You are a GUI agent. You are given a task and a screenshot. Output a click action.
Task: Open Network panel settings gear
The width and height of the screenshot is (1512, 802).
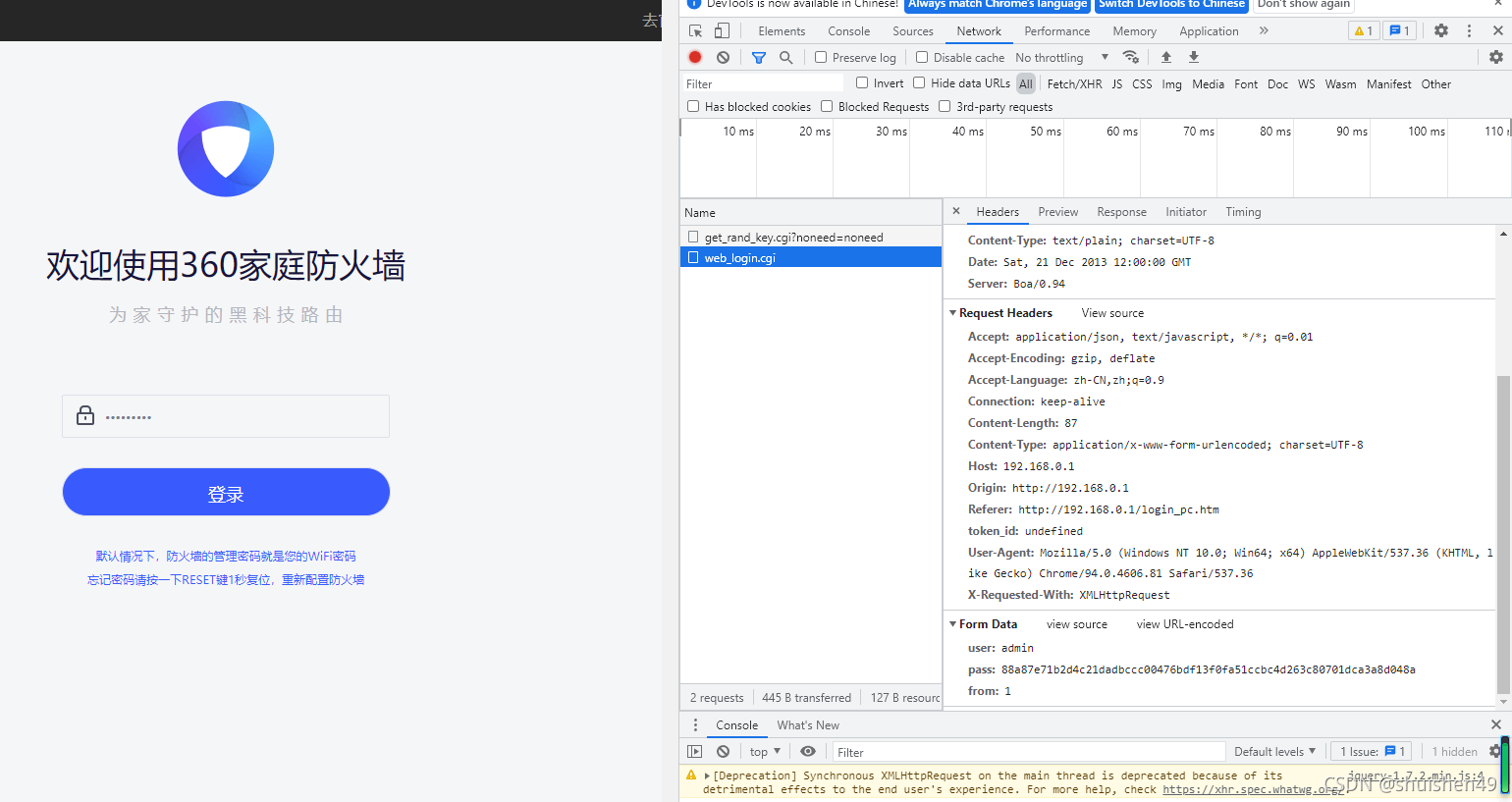pos(1496,57)
